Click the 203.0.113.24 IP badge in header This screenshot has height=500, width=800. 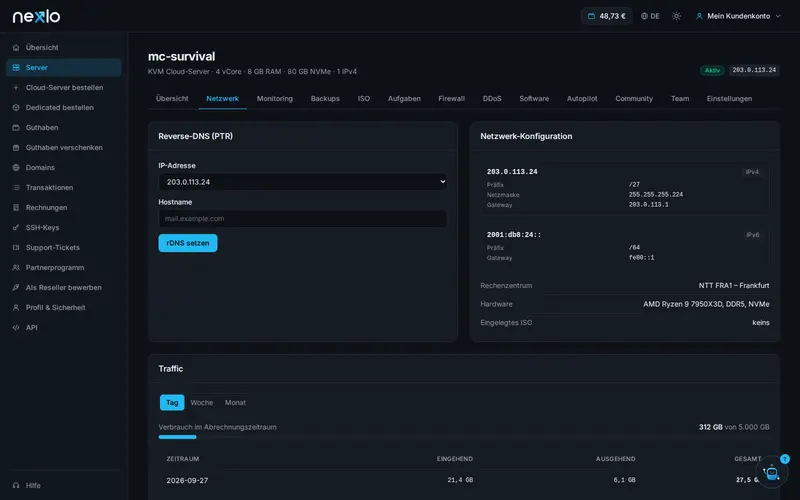pyautogui.click(x=754, y=70)
